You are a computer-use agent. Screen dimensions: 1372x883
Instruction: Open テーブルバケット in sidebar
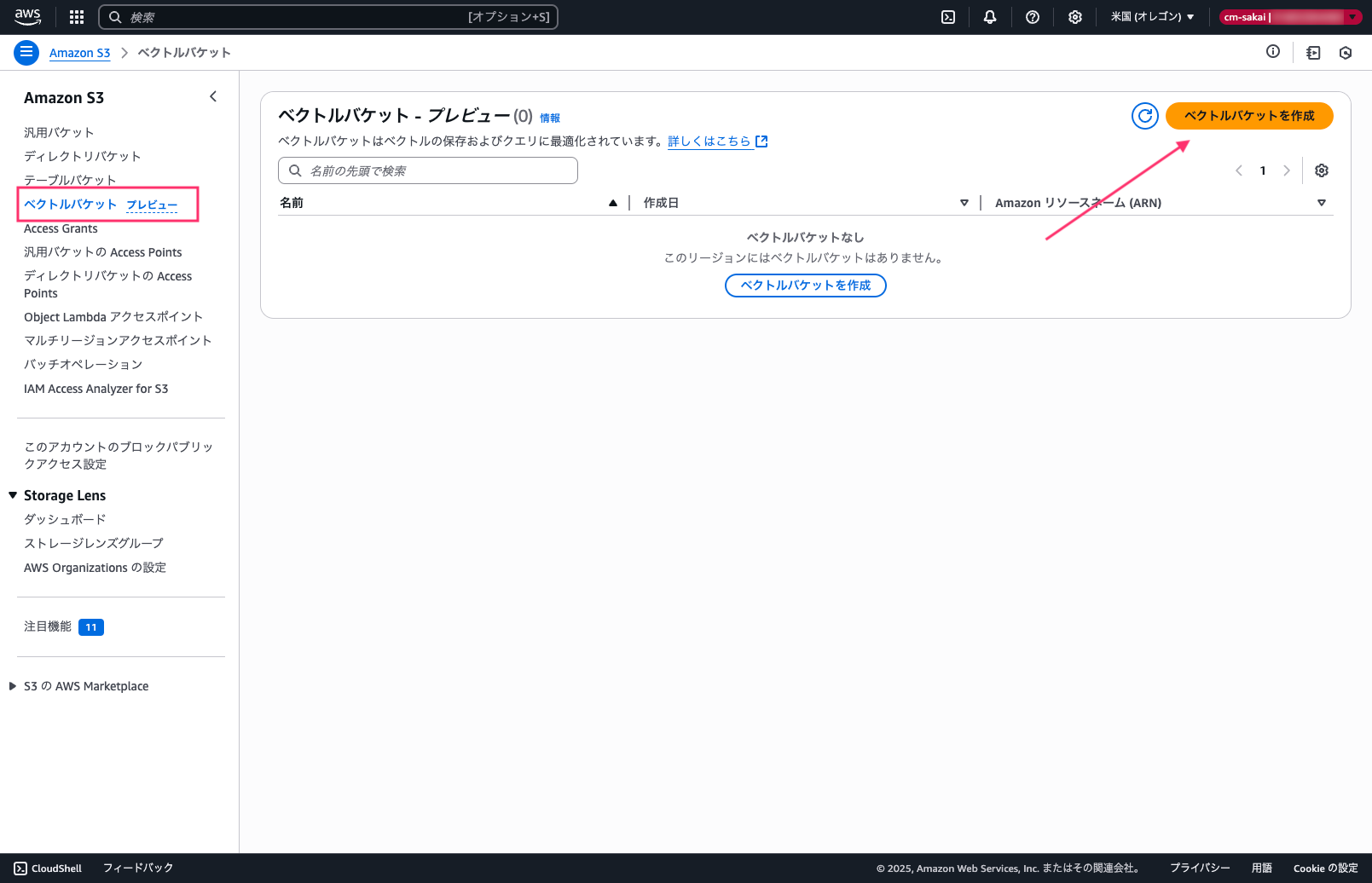pyautogui.click(x=70, y=180)
